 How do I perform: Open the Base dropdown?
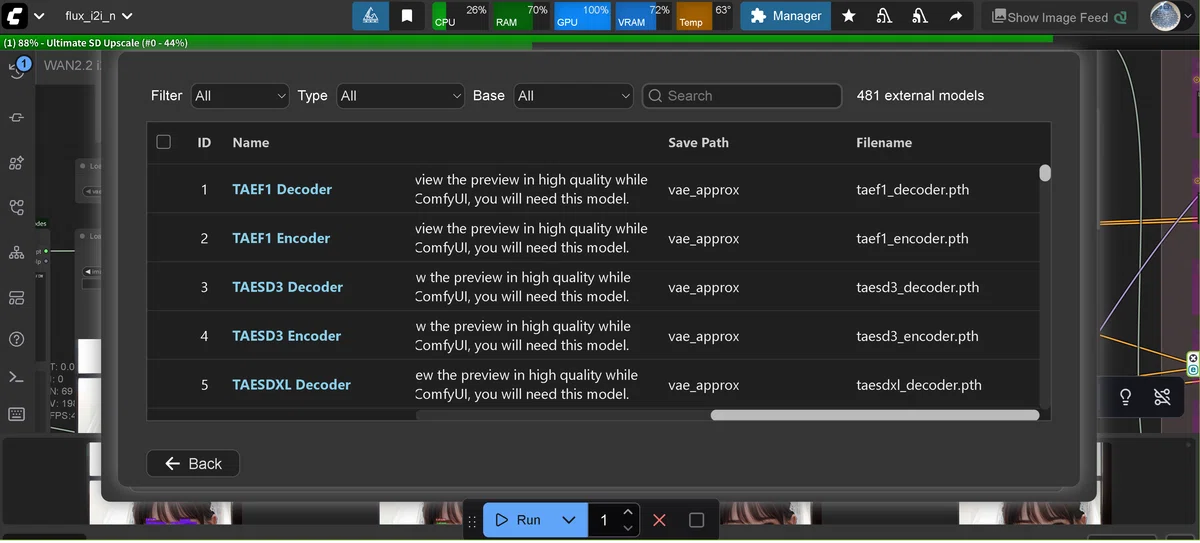click(574, 96)
